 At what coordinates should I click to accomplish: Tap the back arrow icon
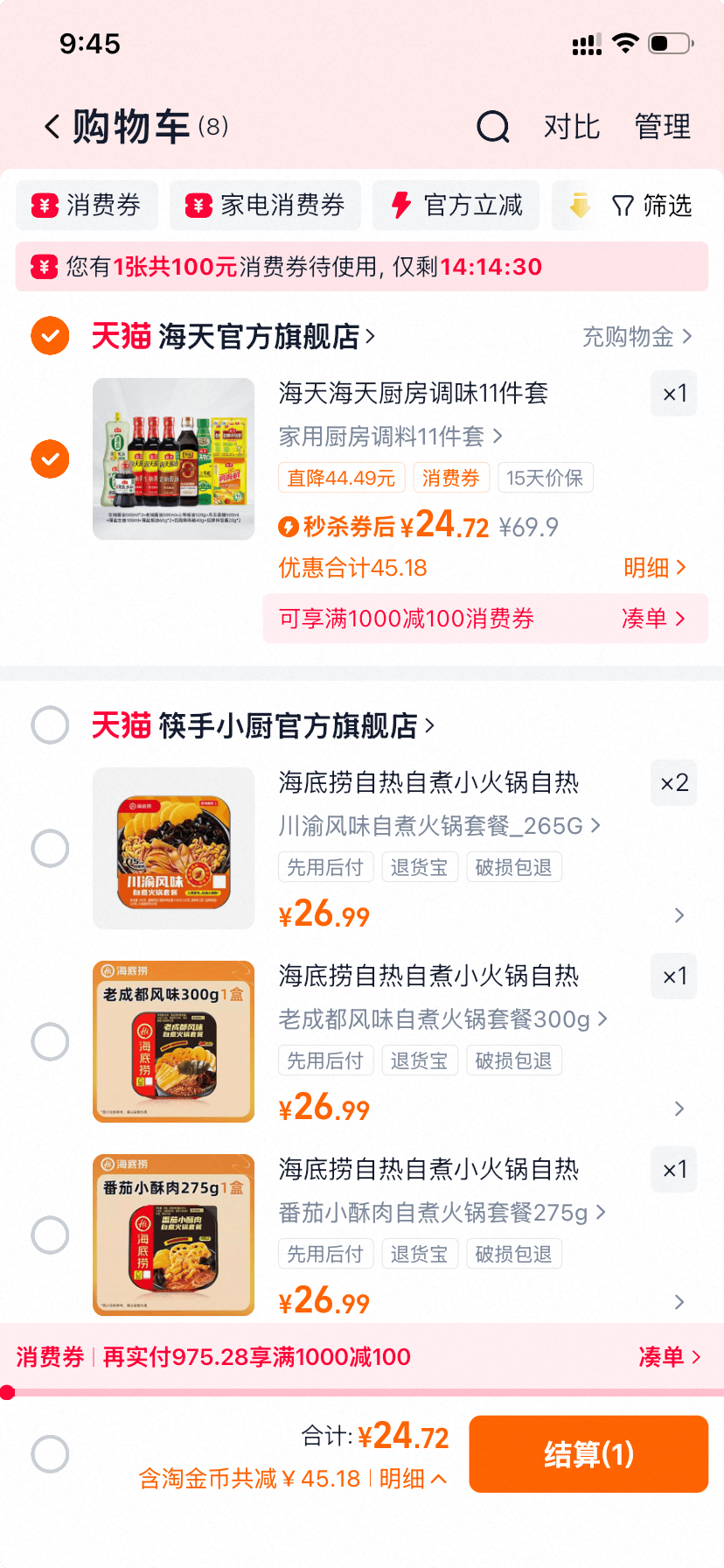(x=52, y=127)
